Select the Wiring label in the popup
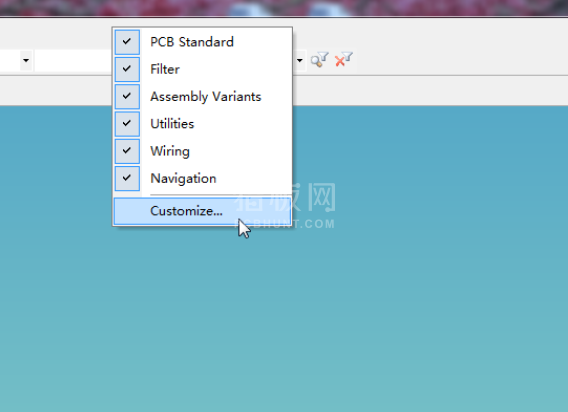 tap(170, 151)
